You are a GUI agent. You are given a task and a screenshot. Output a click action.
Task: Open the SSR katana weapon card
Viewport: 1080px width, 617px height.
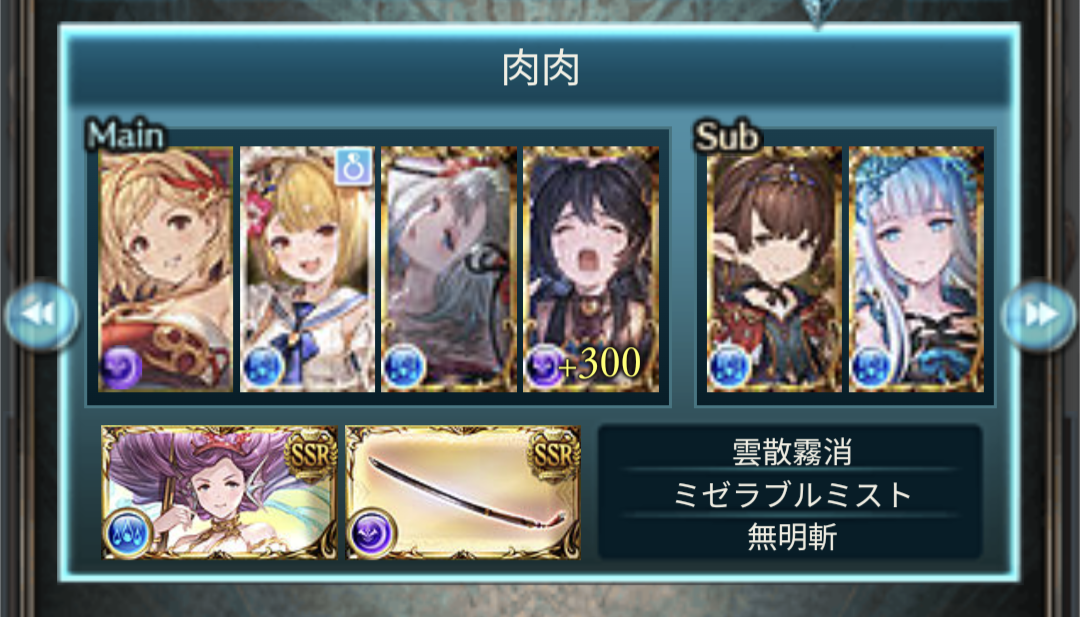tap(463, 492)
